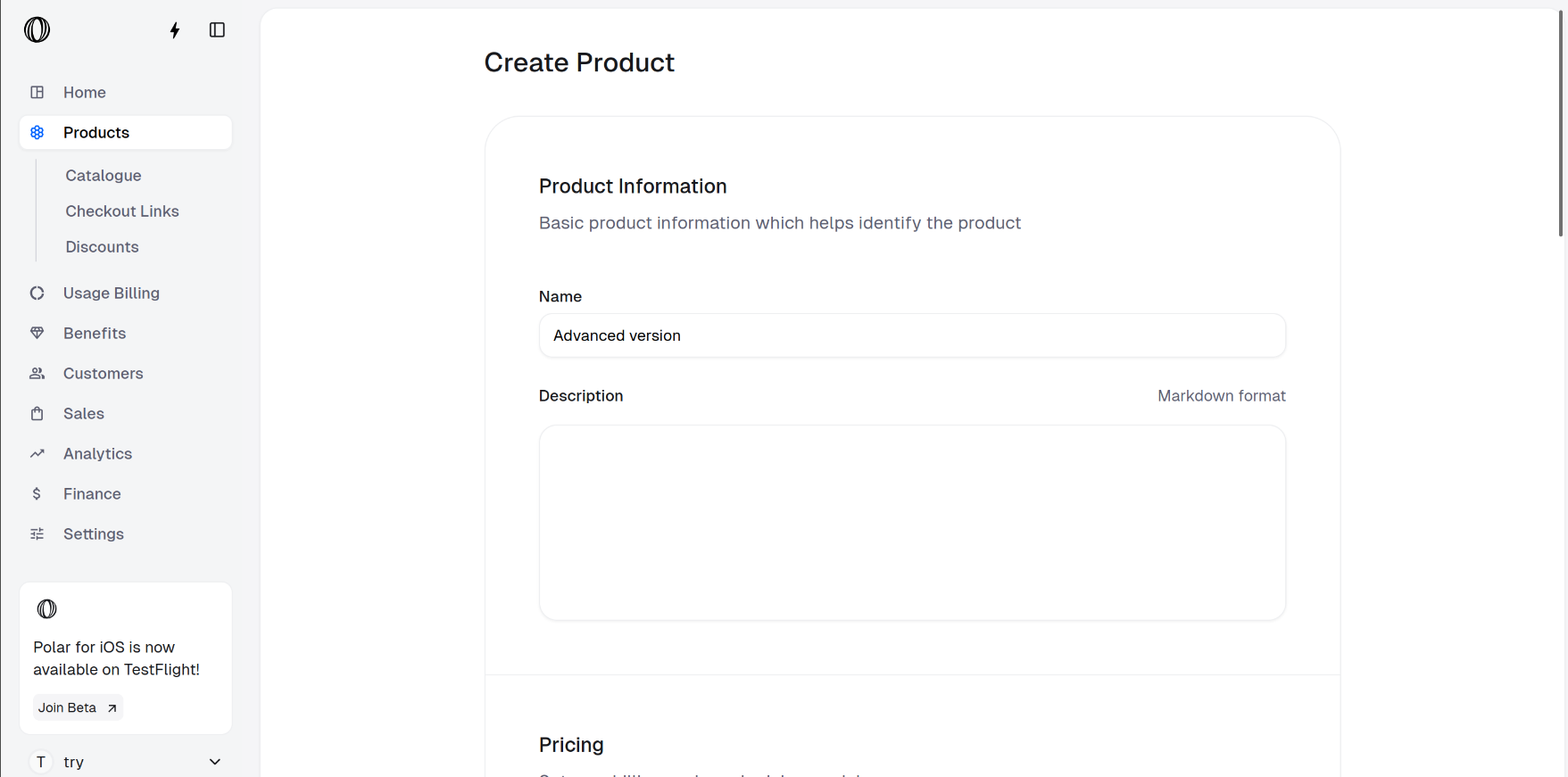Select the Products section in the sidebar
This screenshot has height=777, width=1568.
[x=96, y=133]
